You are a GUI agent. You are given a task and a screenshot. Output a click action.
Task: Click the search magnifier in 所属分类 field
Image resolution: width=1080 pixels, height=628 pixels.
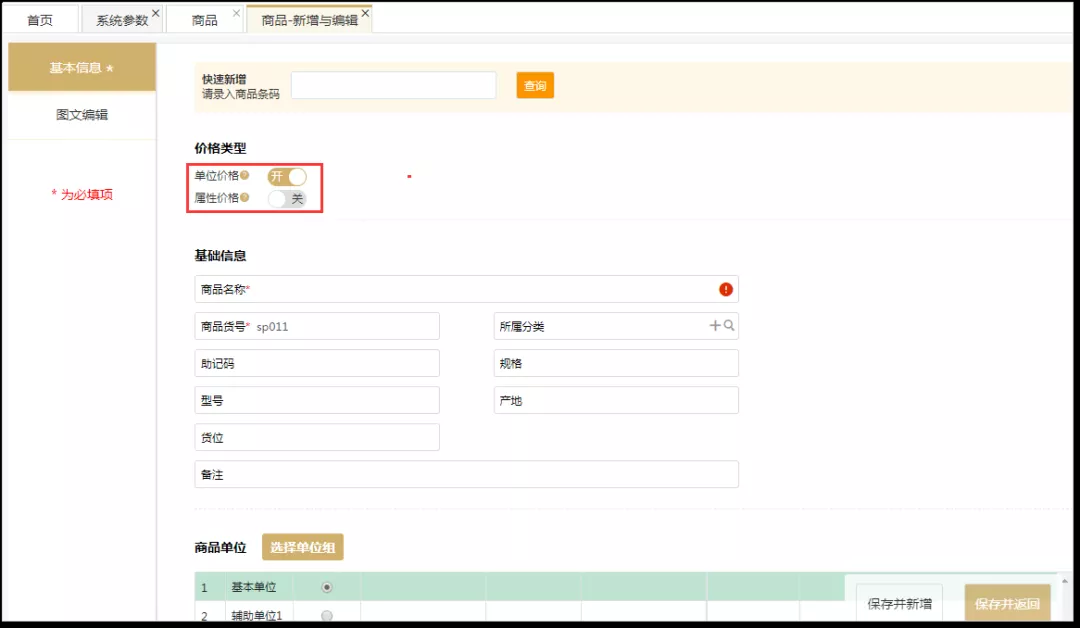[729, 326]
